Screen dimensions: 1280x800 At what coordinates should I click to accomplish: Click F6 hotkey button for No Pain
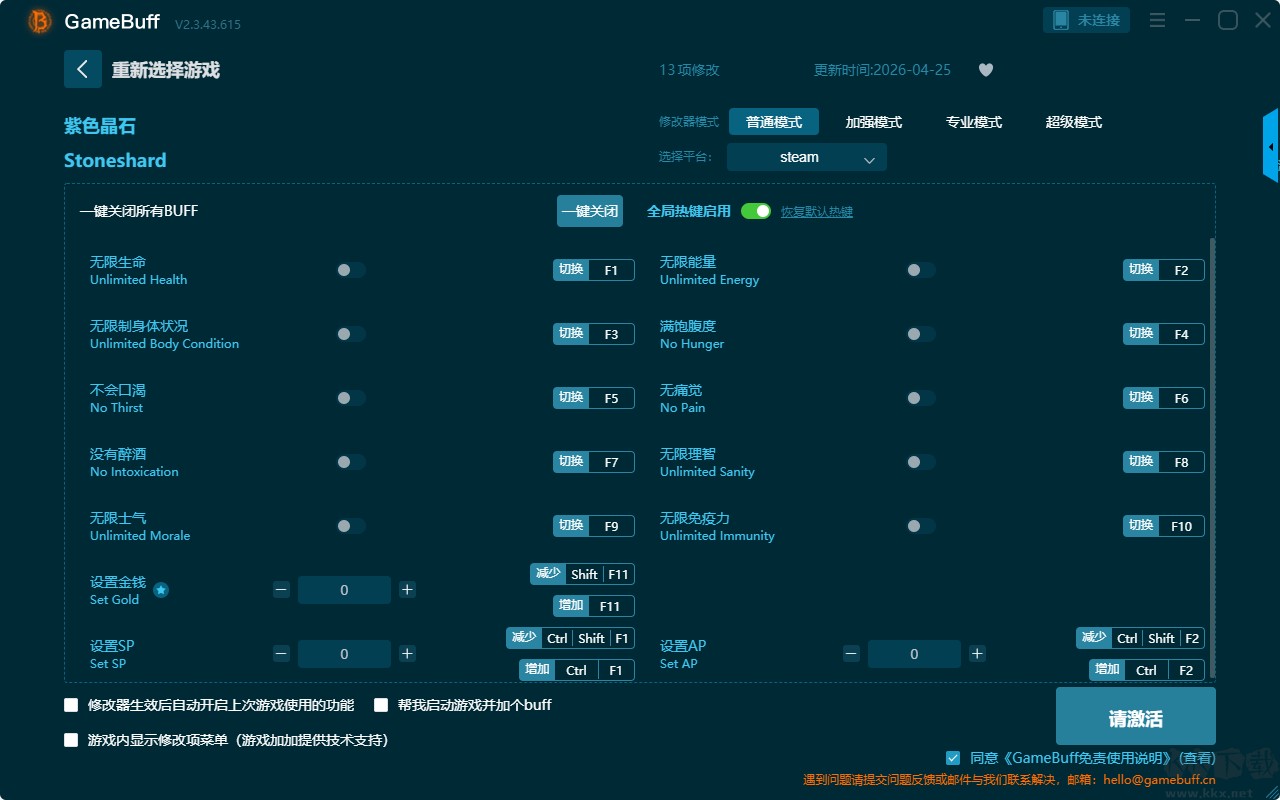1164,398
